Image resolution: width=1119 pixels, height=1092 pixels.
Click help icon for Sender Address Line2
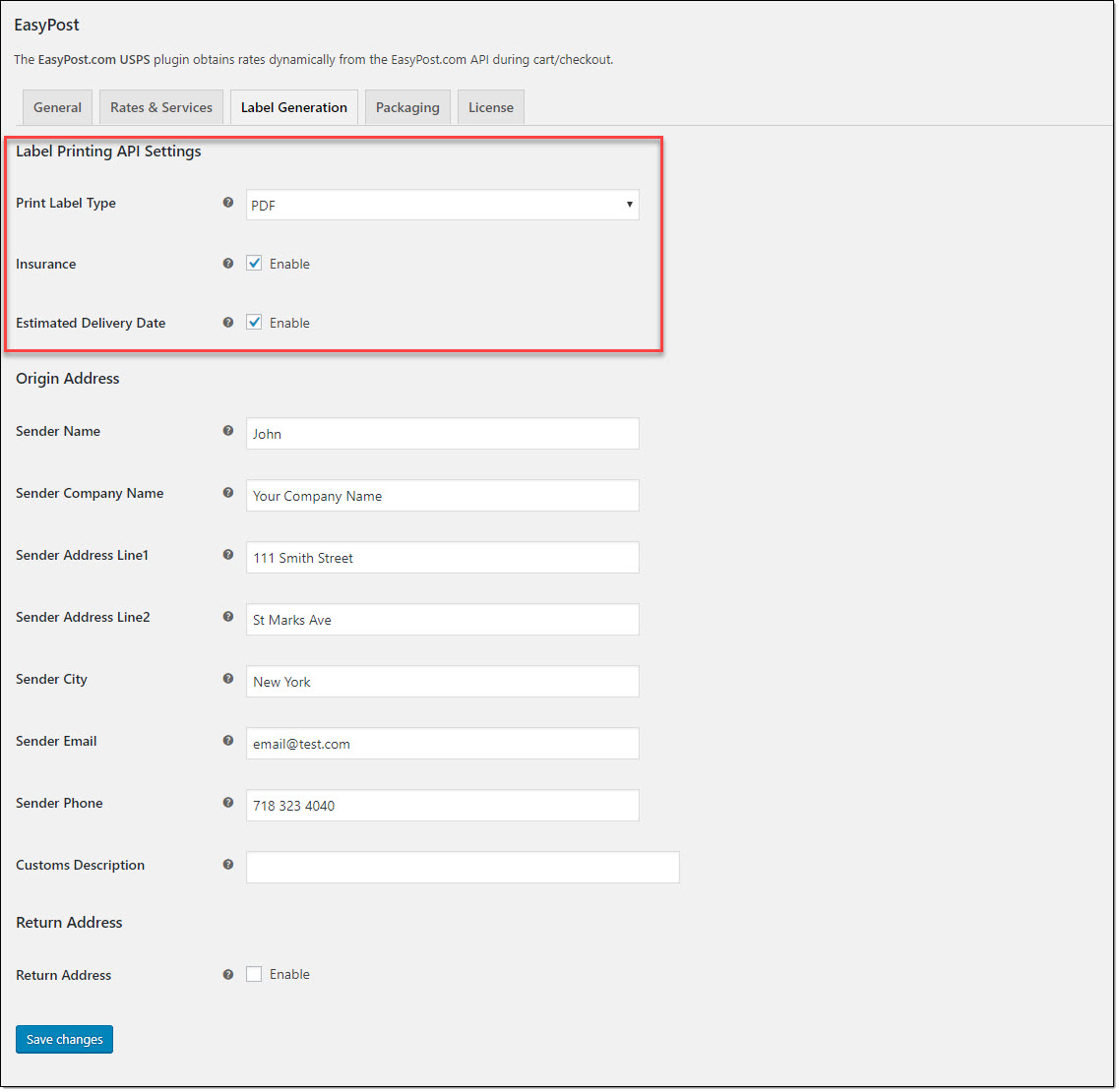pos(227,617)
